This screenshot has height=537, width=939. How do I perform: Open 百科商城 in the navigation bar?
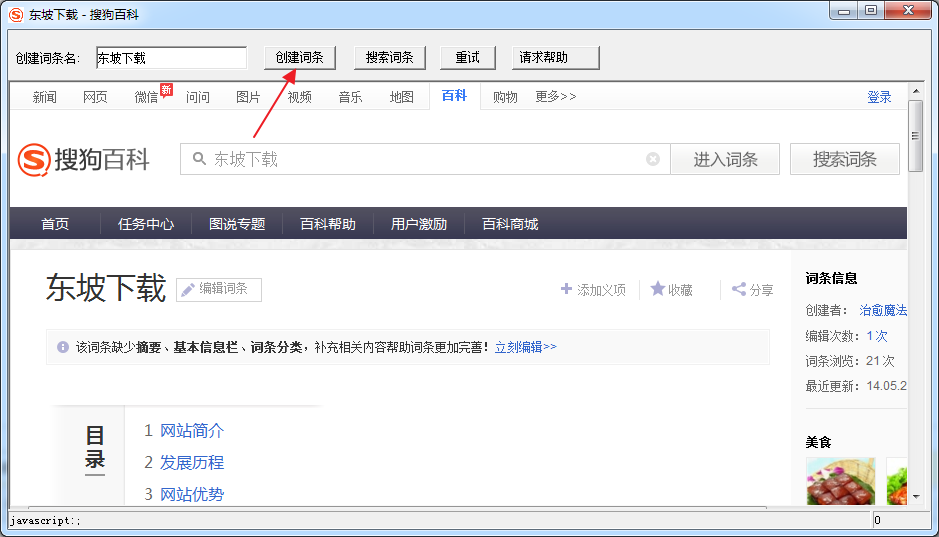click(510, 224)
